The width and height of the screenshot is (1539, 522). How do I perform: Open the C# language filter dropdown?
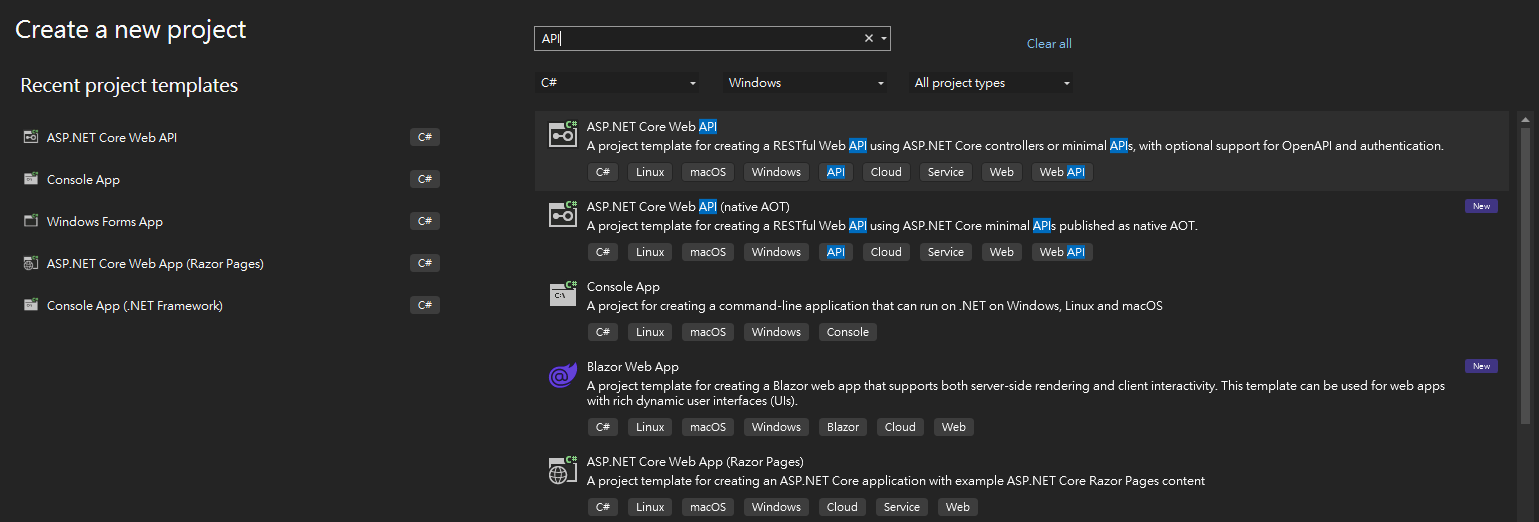pos(617,83)
